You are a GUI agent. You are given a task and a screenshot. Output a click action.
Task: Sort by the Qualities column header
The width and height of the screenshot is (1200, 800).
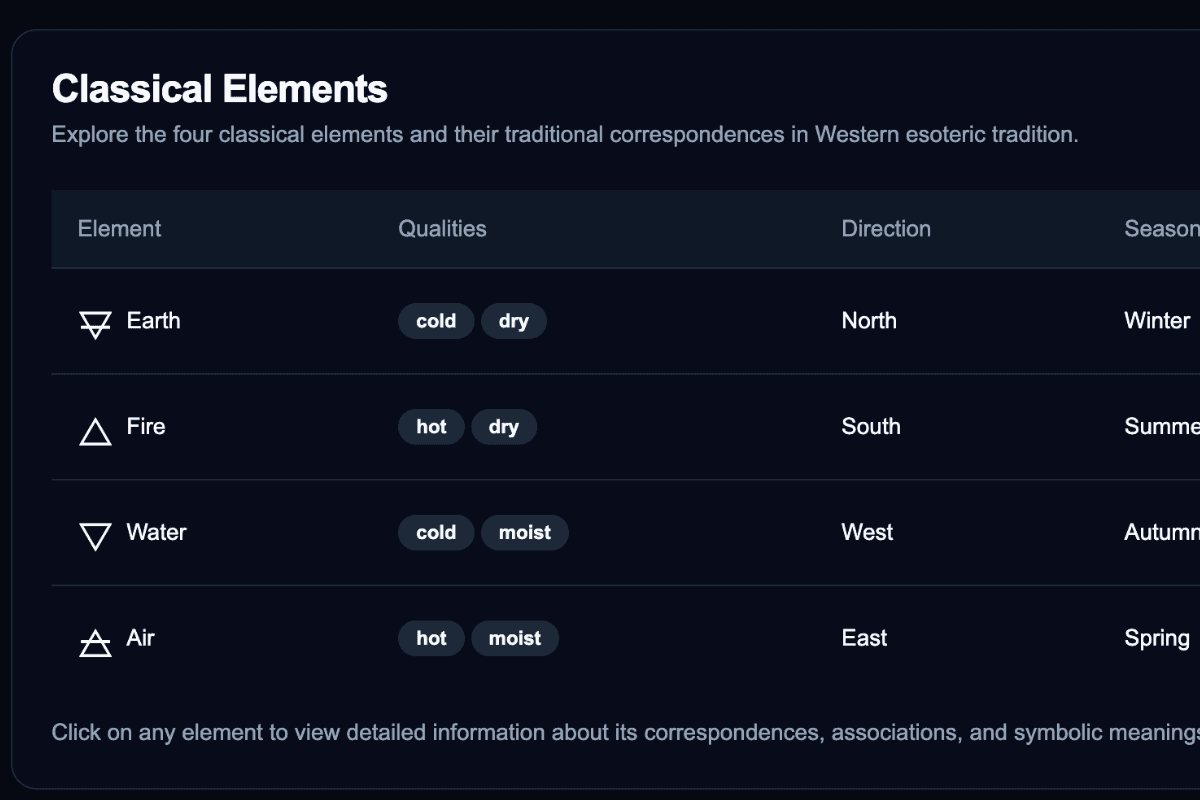click(442, 229)
